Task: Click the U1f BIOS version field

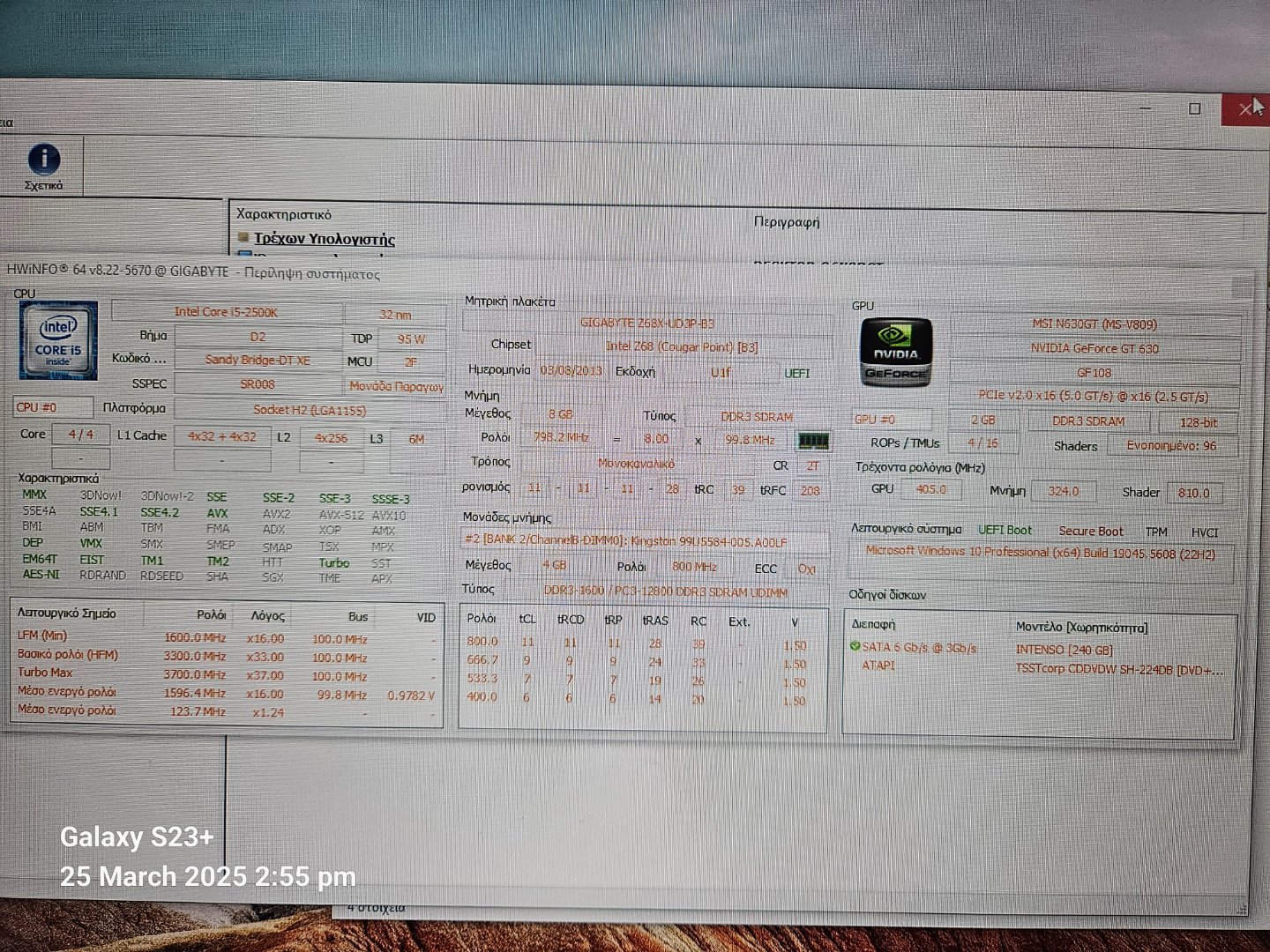Action: click(x=721, y=372)
